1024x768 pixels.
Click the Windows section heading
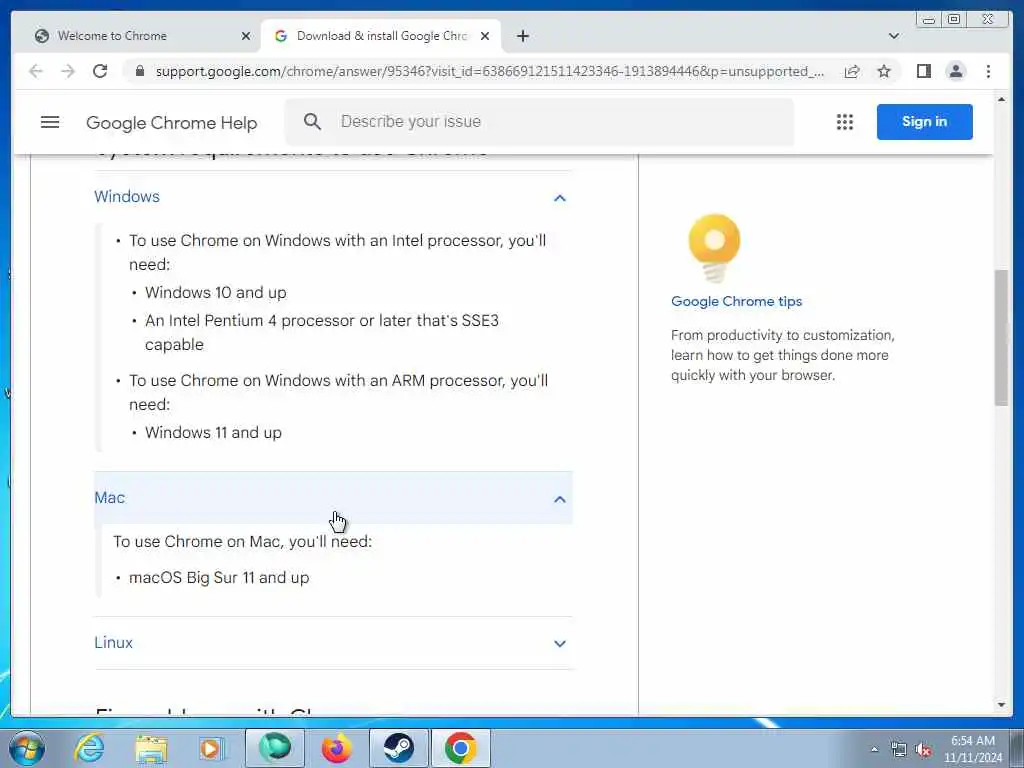[127, 197]
